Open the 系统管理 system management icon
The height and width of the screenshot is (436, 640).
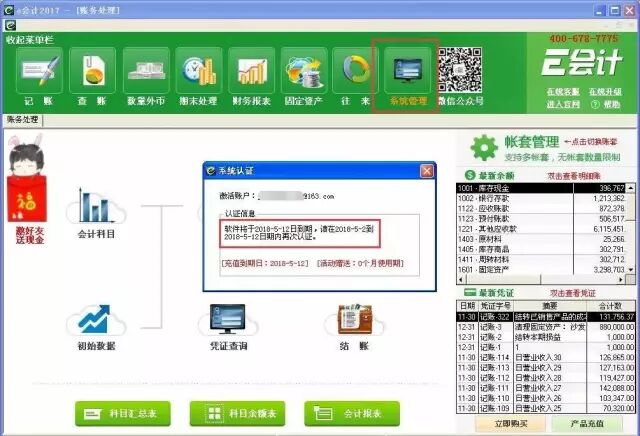click(408, 71)
